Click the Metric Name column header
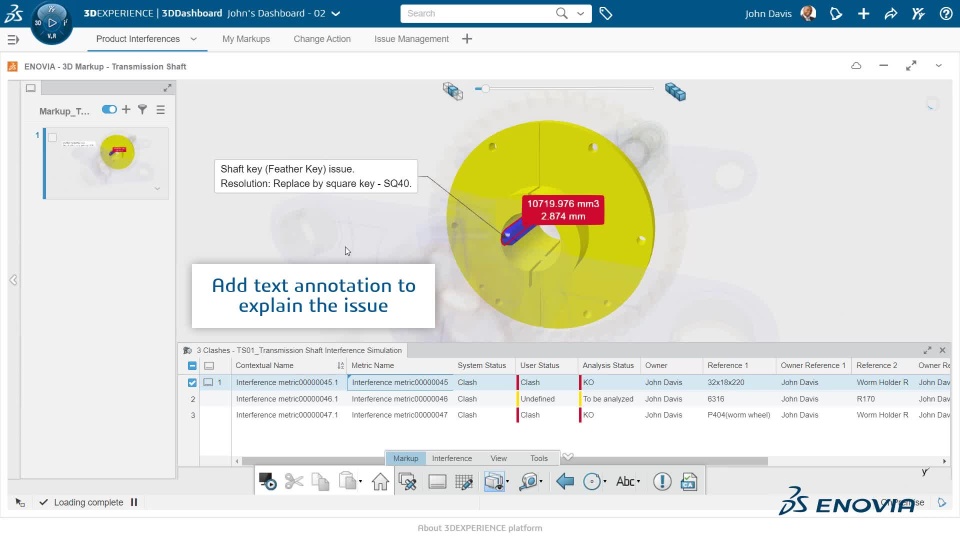The width and height of the screenshot is (960, 540). click(x=373, y=366)
